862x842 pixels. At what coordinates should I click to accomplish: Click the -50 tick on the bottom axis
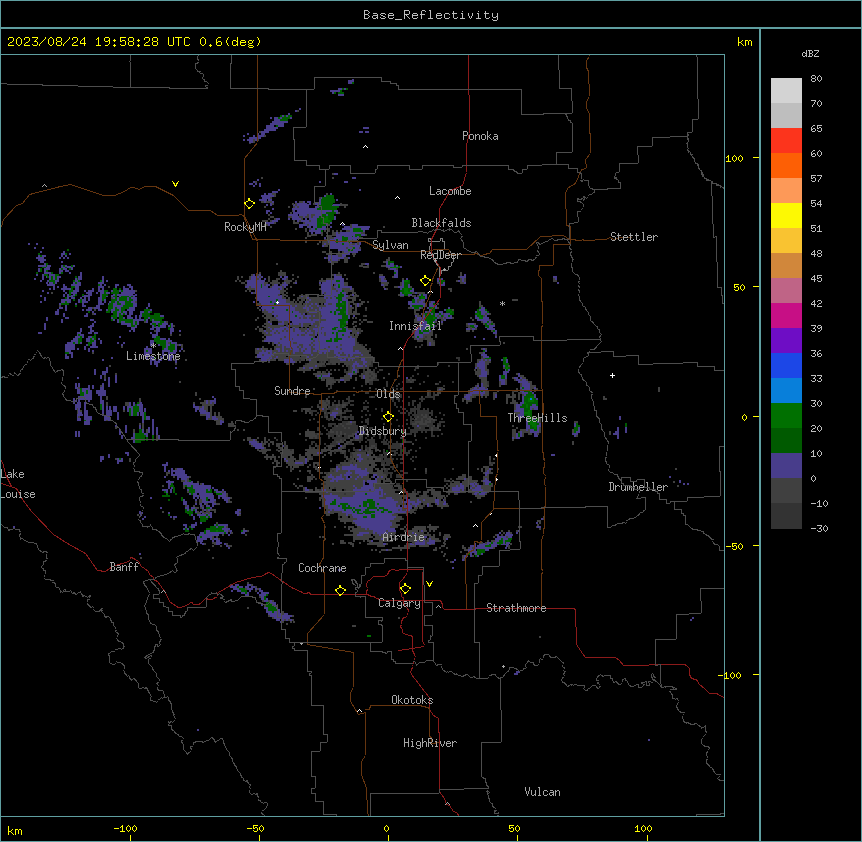(255, 829)
